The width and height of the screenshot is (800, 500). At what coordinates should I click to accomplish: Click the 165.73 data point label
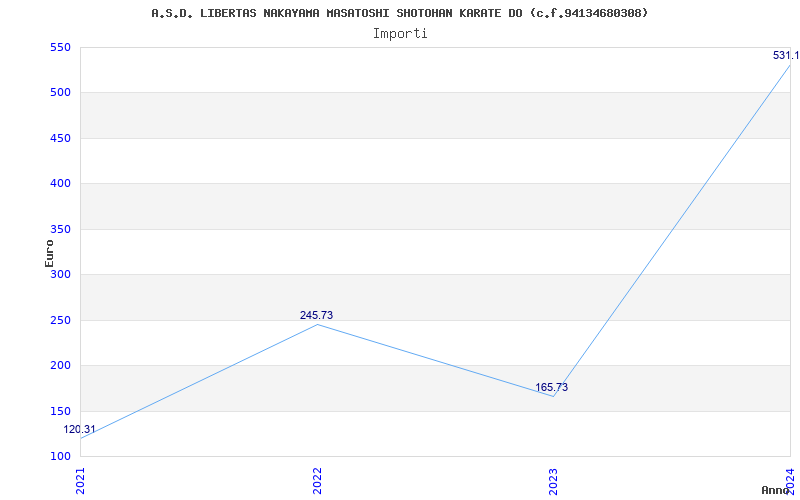point(552,387)
